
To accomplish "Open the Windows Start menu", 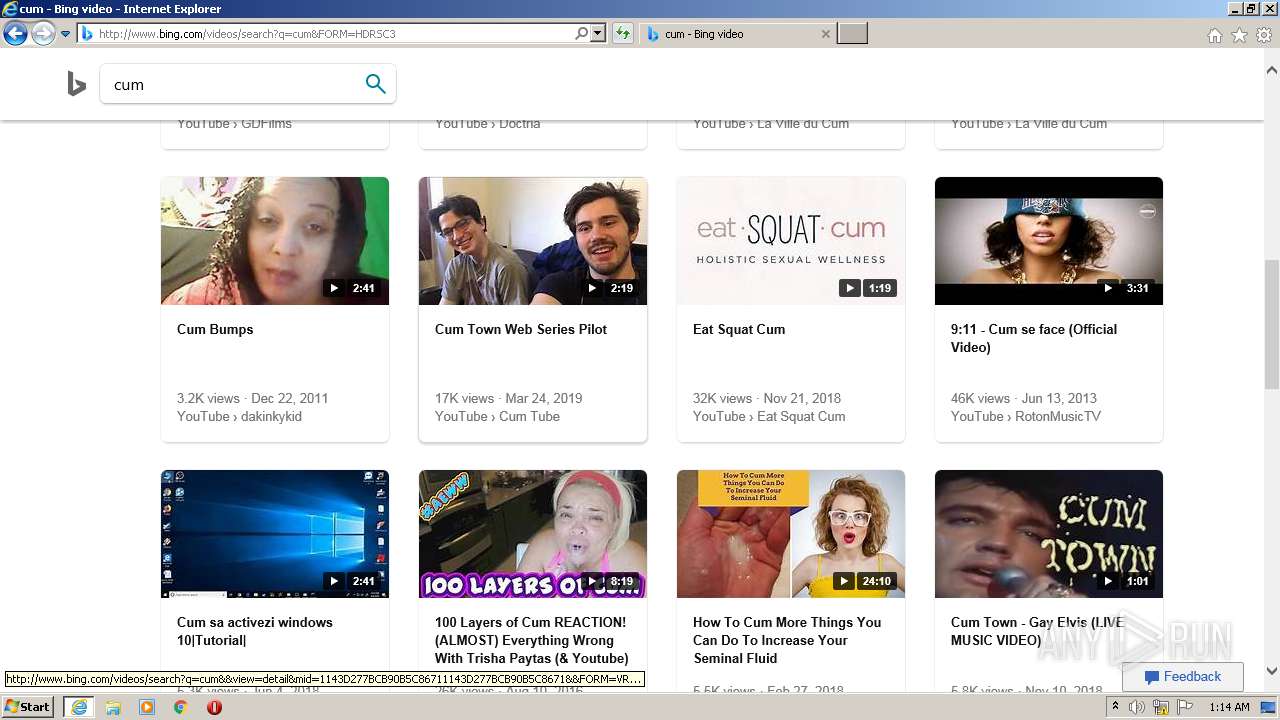I will (x=28, y=707).
